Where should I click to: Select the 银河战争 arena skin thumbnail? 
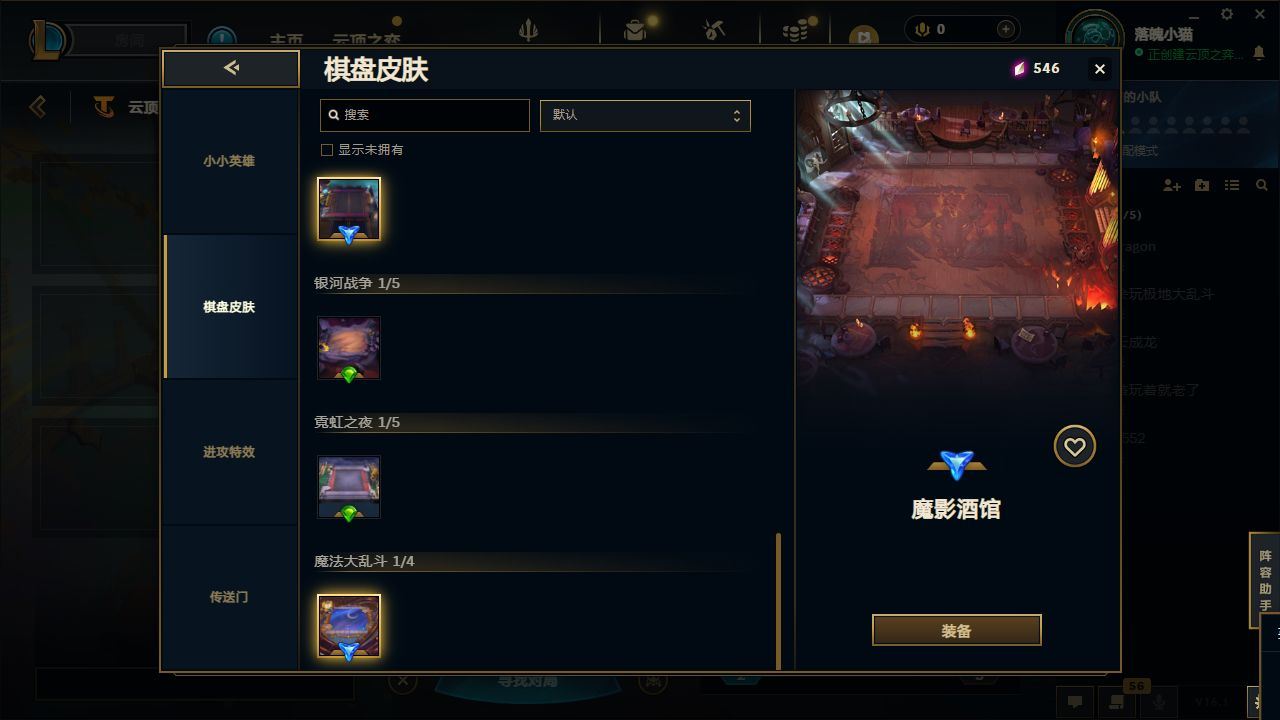(x=349, y=348)
